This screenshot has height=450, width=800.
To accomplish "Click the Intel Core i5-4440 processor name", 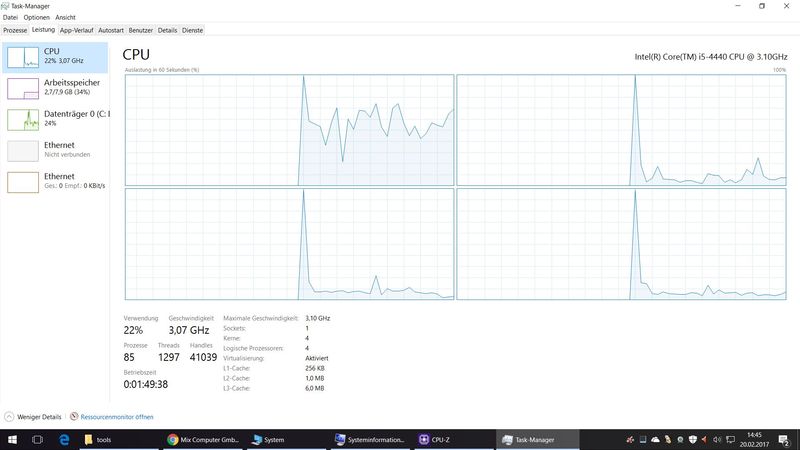I will 710,57.
